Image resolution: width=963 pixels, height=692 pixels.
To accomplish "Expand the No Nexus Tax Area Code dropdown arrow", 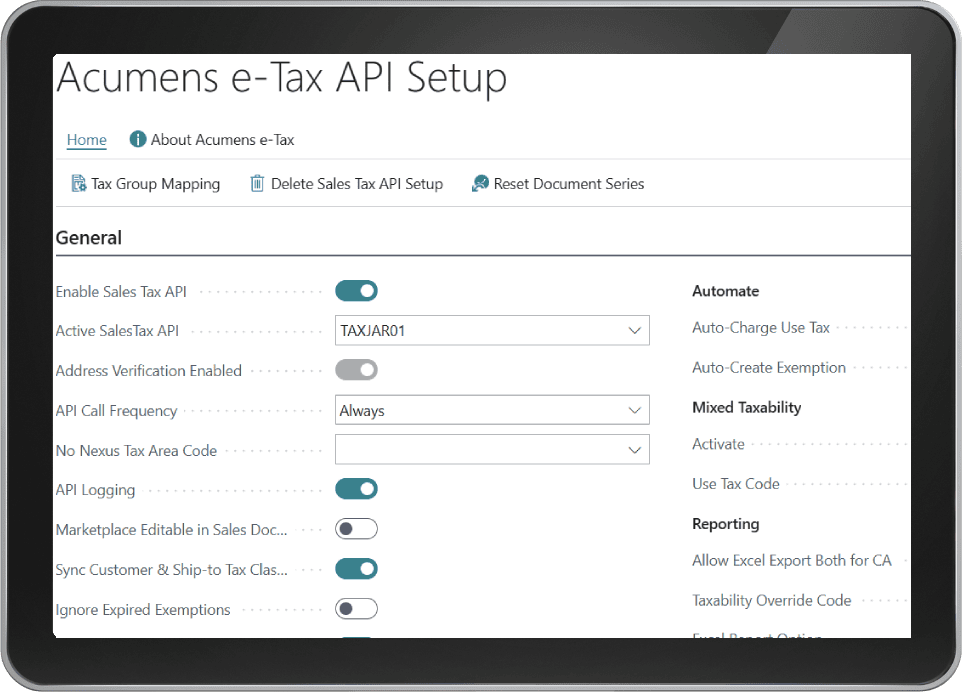I will point(635,450).
